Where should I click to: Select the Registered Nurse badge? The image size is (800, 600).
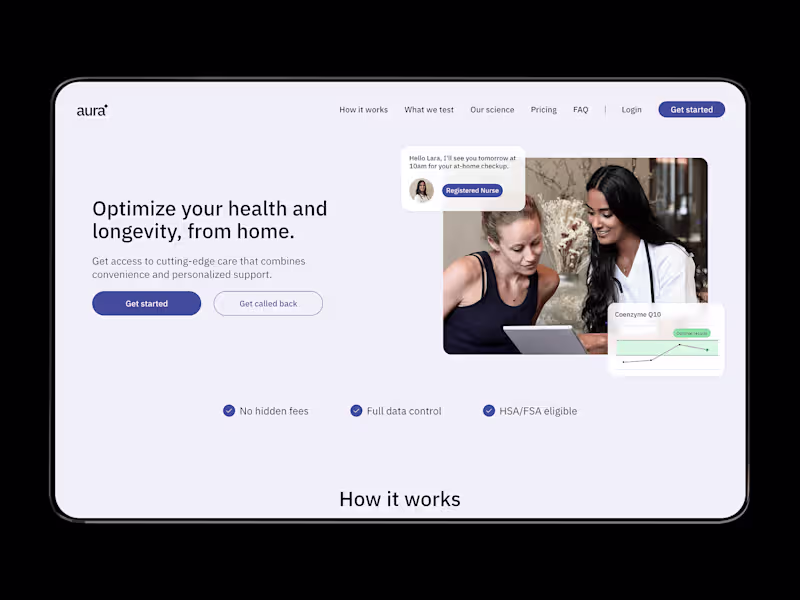point(472,190)
